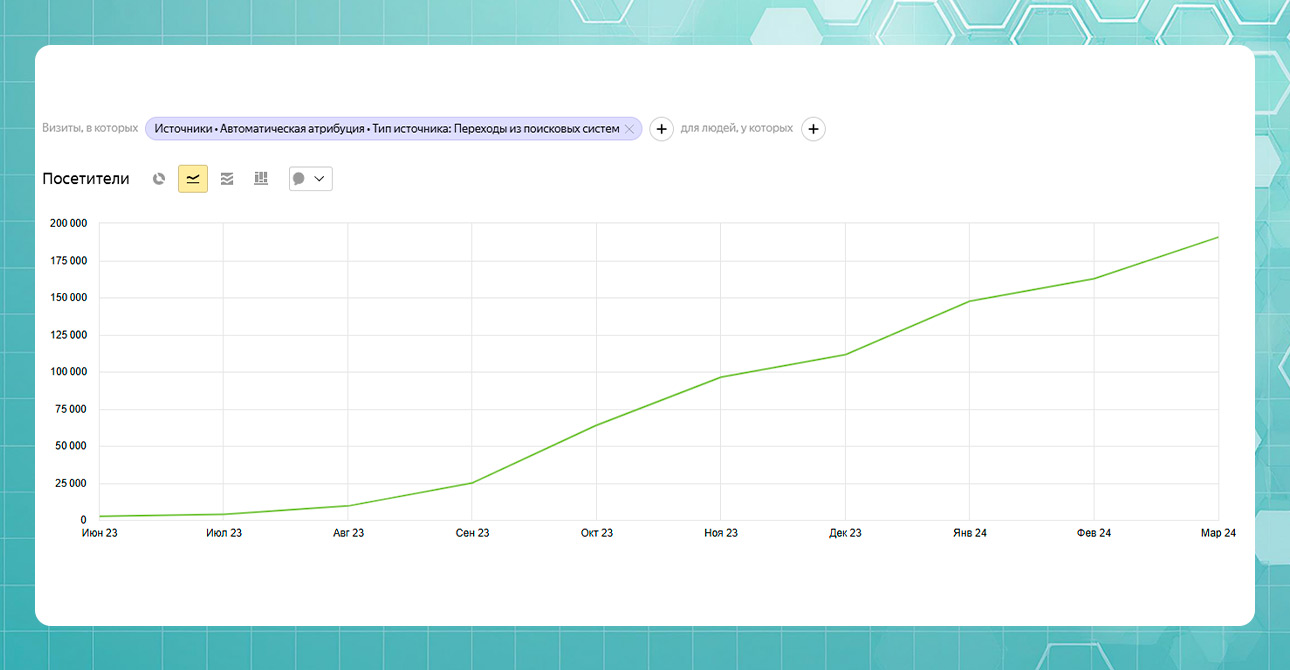1290x670 pixels.
Task: Click the line data point at Дек 23
Action: pos(845,354)
